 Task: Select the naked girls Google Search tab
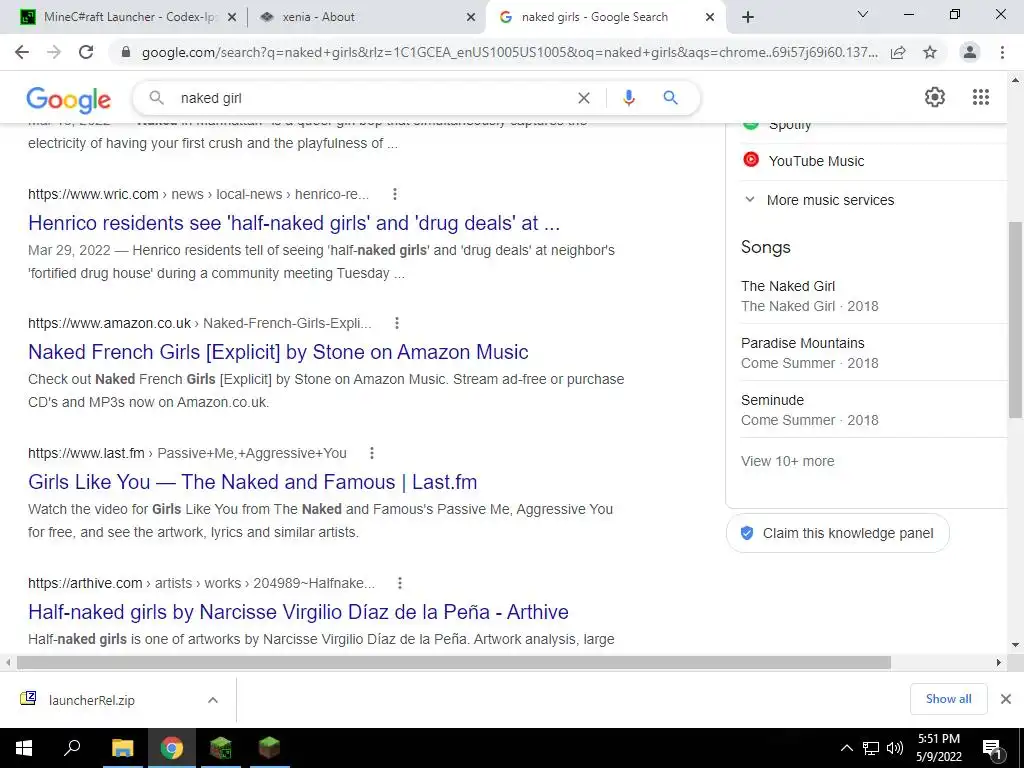[594, 17]
